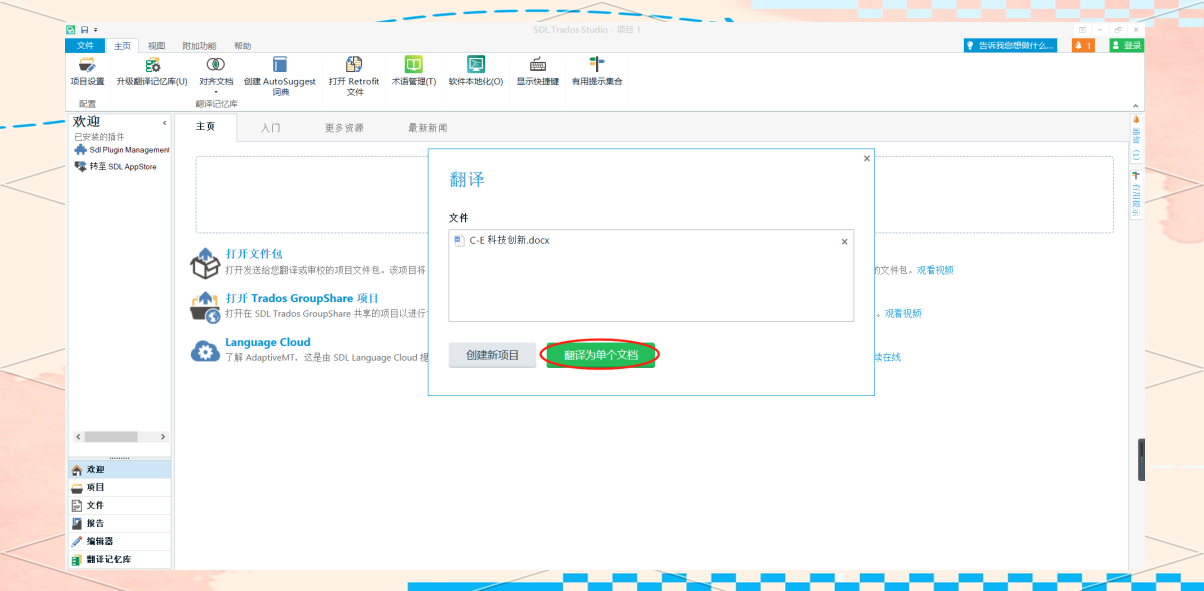Image resolution: width=1204 pixels, height=591 pixels.
Task: Open the 文件 ribbon menu
Action: click(x=85, y=46)
